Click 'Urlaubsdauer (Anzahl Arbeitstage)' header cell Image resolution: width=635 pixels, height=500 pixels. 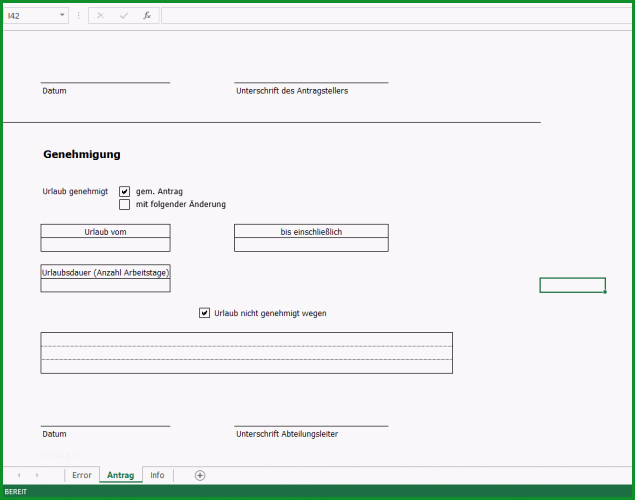click(x=105, y=272)
